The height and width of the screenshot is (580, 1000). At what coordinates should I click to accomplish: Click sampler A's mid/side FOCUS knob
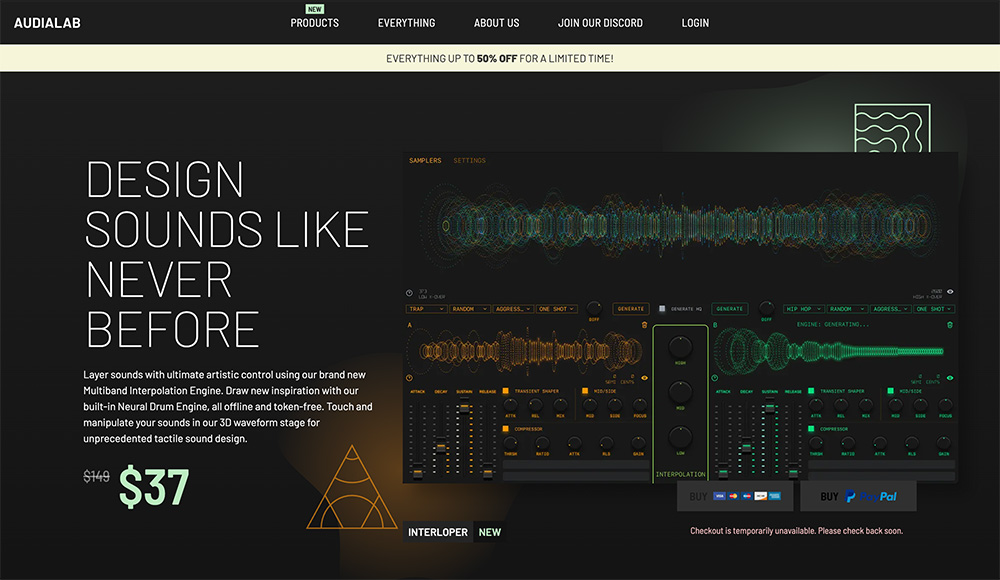[640, 405]
